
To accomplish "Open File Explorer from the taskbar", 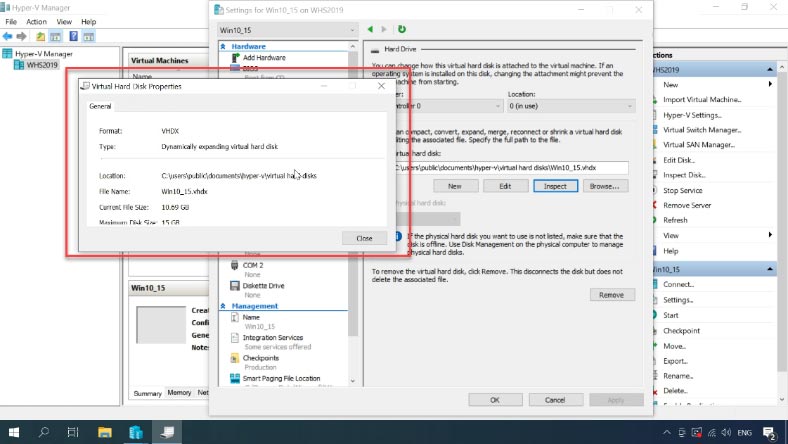I will (x=105, y=432).
